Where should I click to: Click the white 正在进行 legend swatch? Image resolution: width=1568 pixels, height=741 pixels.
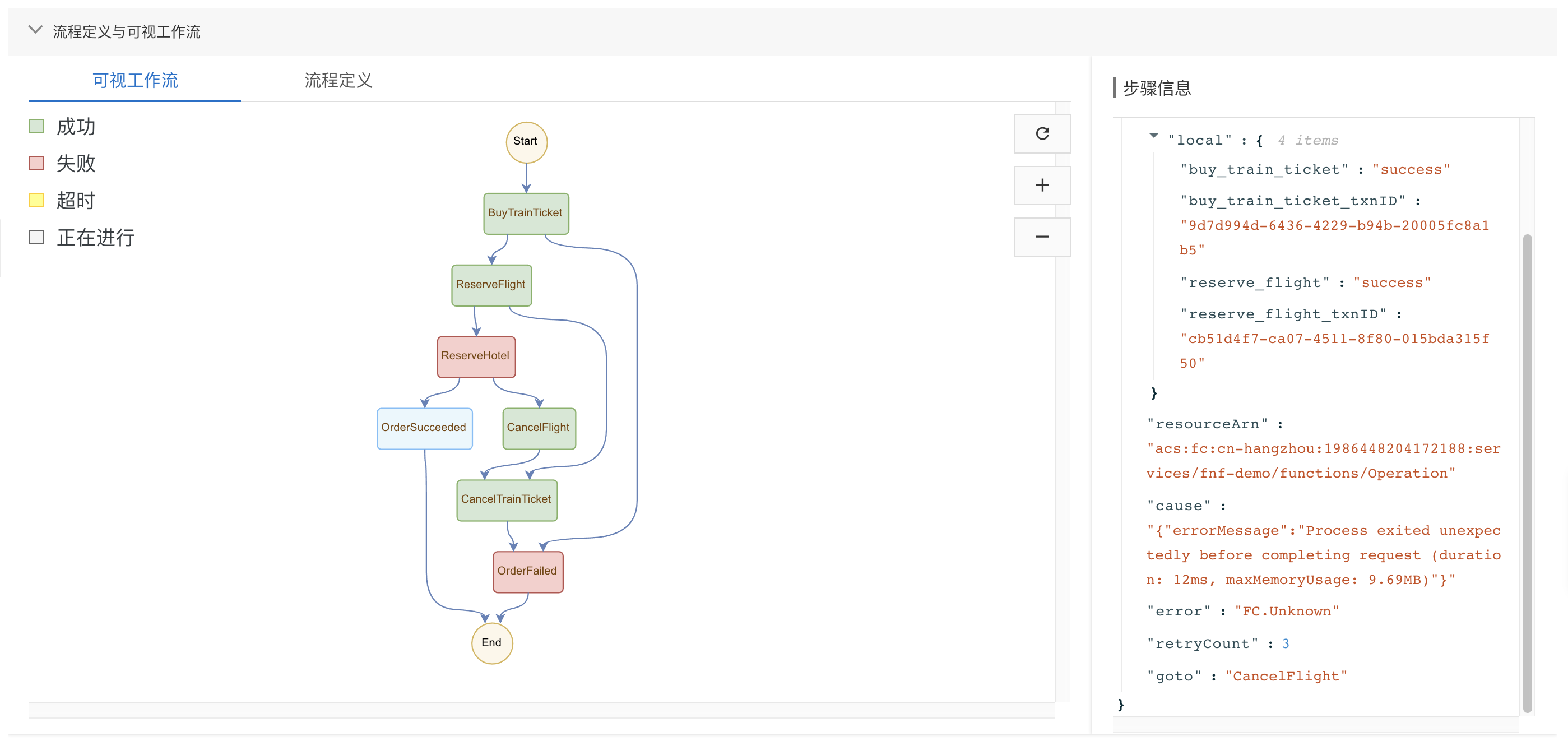point(36,237)
